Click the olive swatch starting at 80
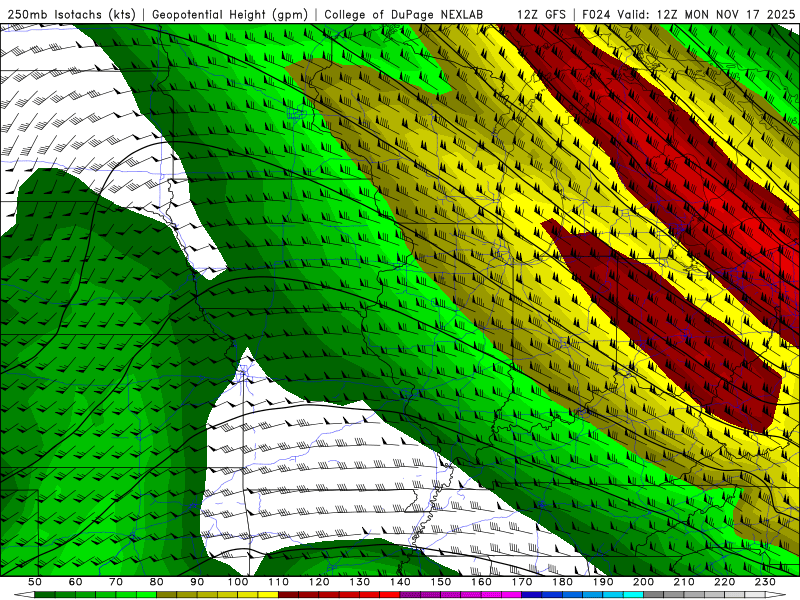The height and width of the screenshot is (600, 800). coord(167,595)
